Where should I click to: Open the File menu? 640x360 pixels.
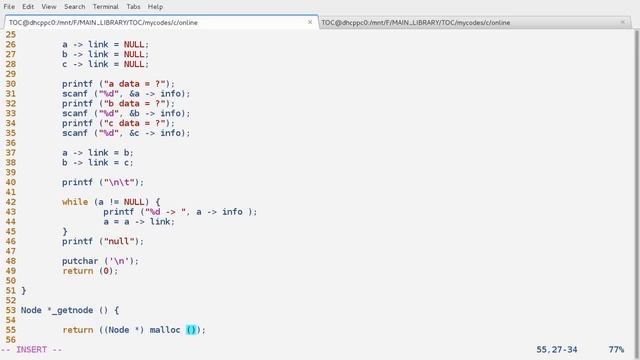pyautogui.click(x=9, y=7)
